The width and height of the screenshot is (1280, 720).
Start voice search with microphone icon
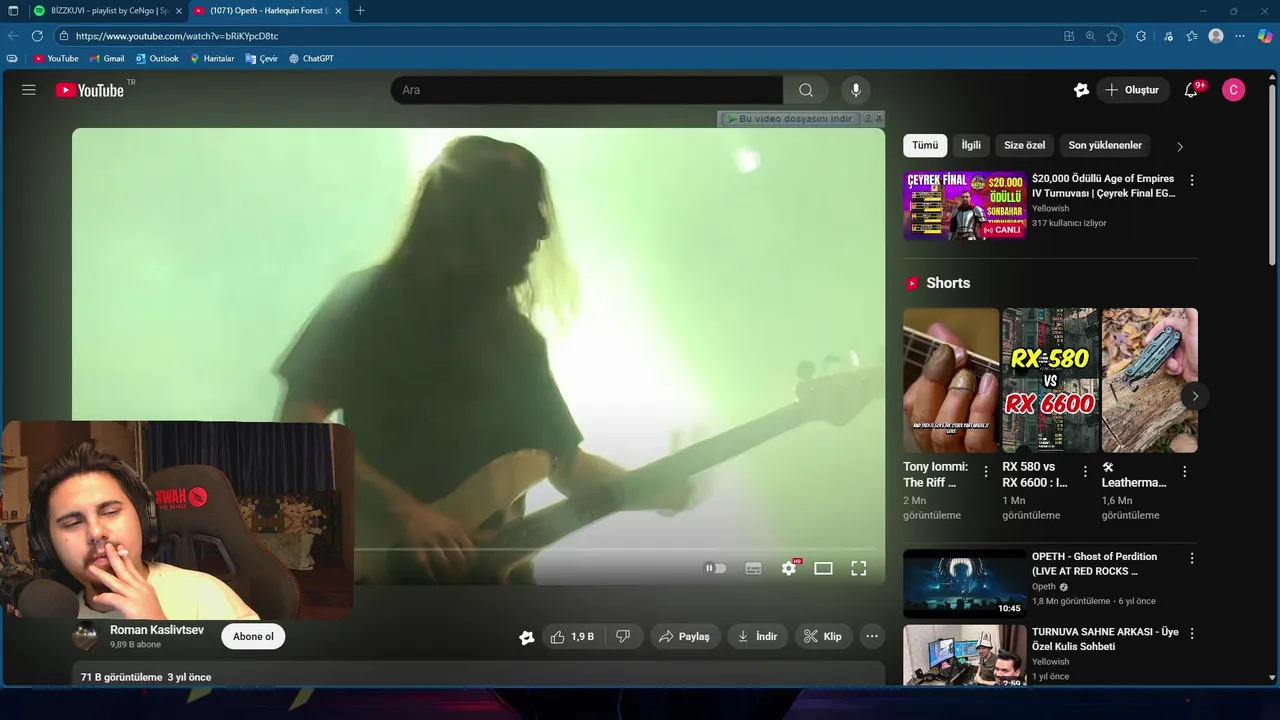pos(855,90)
